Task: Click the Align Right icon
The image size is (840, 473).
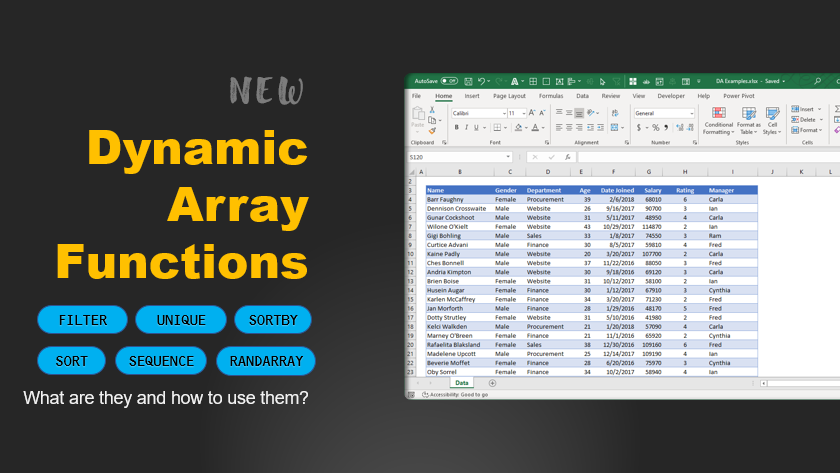Action: 579,127
